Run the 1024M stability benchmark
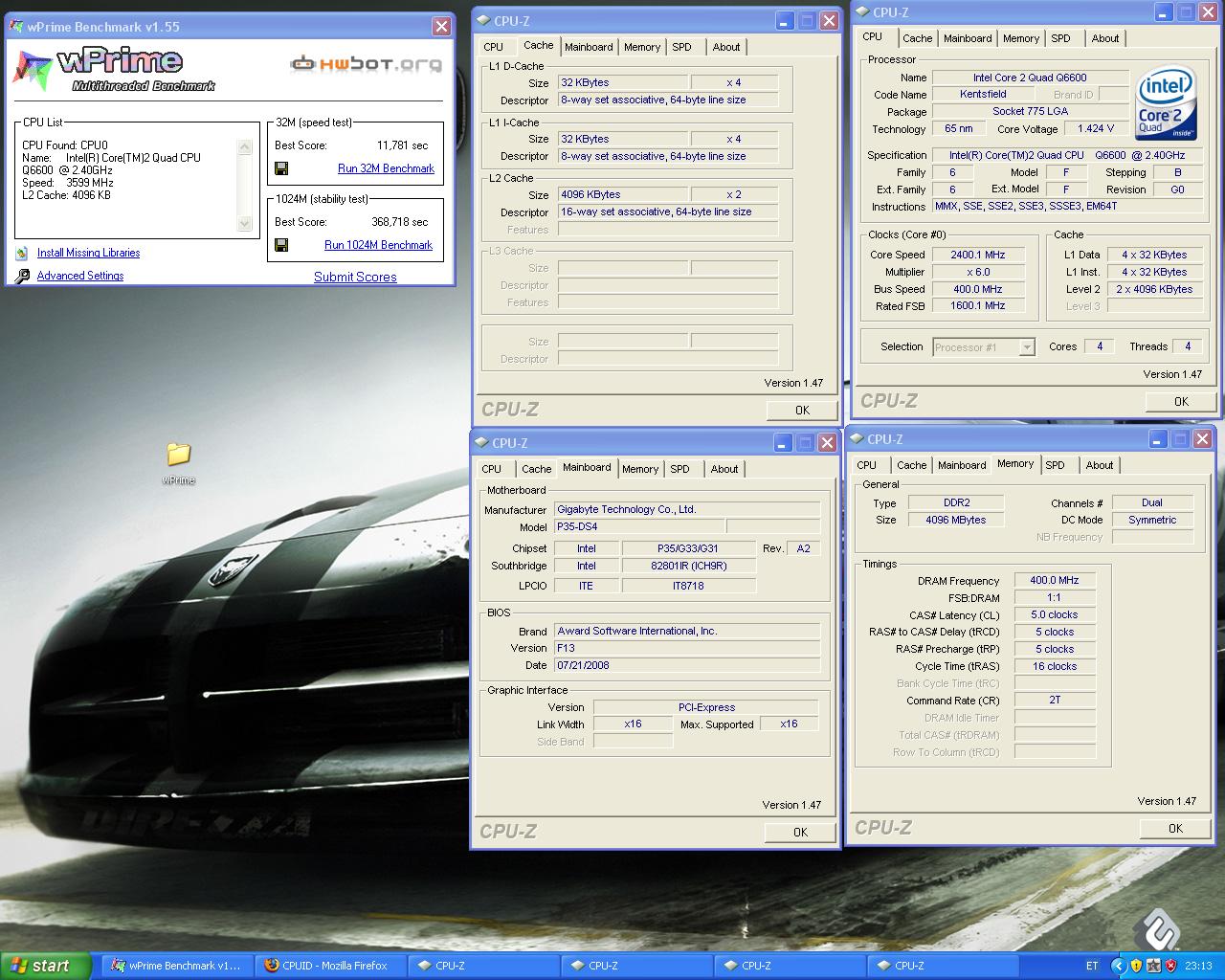Image resolution: width=1225 pixels, height=980 pixels. (x=379, y=245)
